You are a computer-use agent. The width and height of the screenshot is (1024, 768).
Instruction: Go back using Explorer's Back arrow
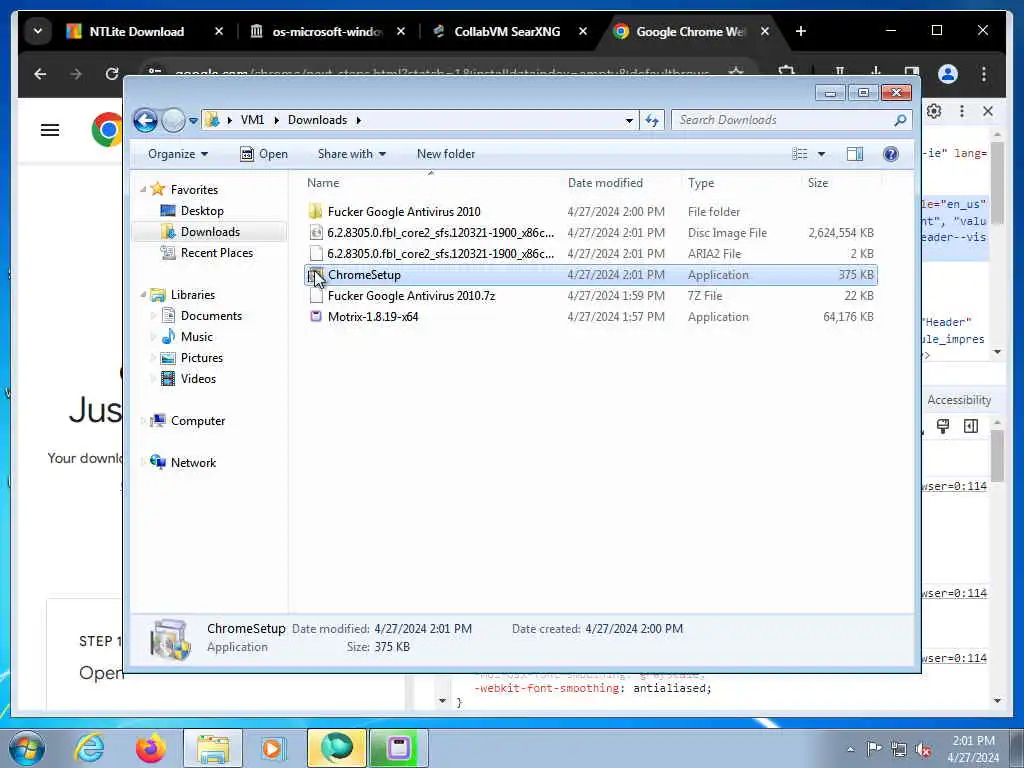click(145, 120)
